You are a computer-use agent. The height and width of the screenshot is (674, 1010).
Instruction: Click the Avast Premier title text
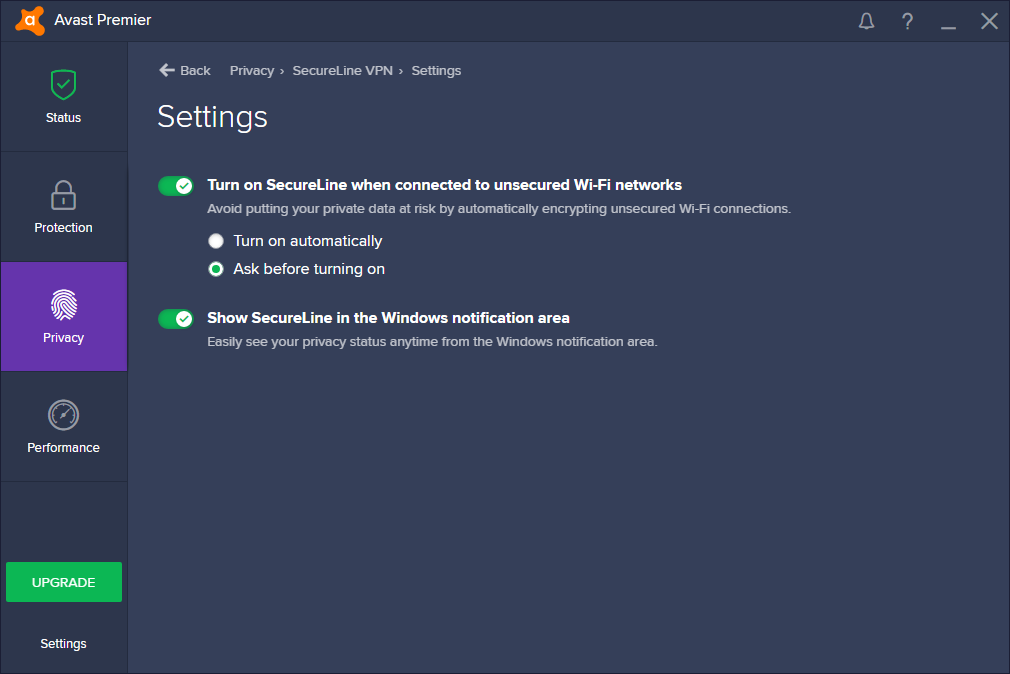coord(102,20)
